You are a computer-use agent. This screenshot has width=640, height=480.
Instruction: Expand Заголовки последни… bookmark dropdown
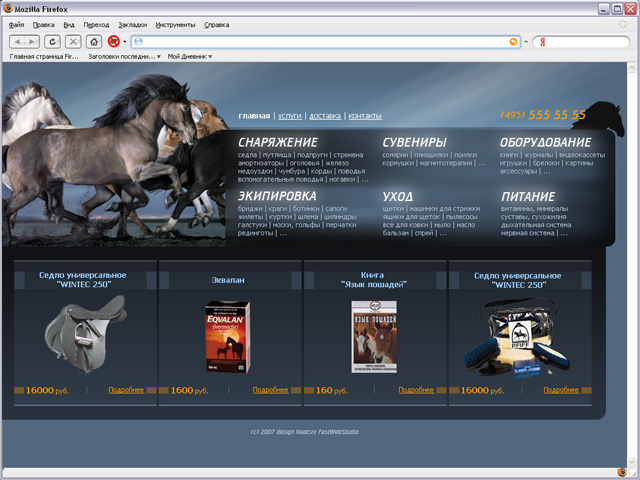point(124,57)
